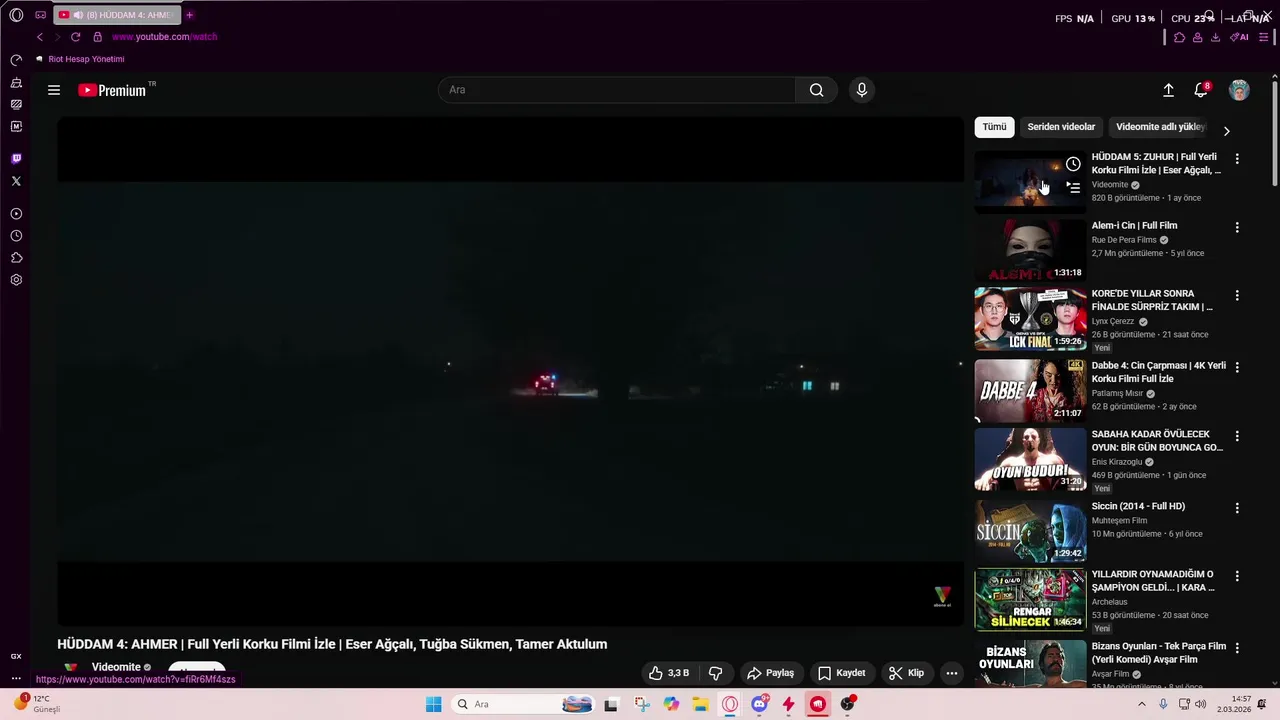Open File Explorer from the taskbar
The height and width of the screenshot is (720, 1280).
[x=701, y=704]
